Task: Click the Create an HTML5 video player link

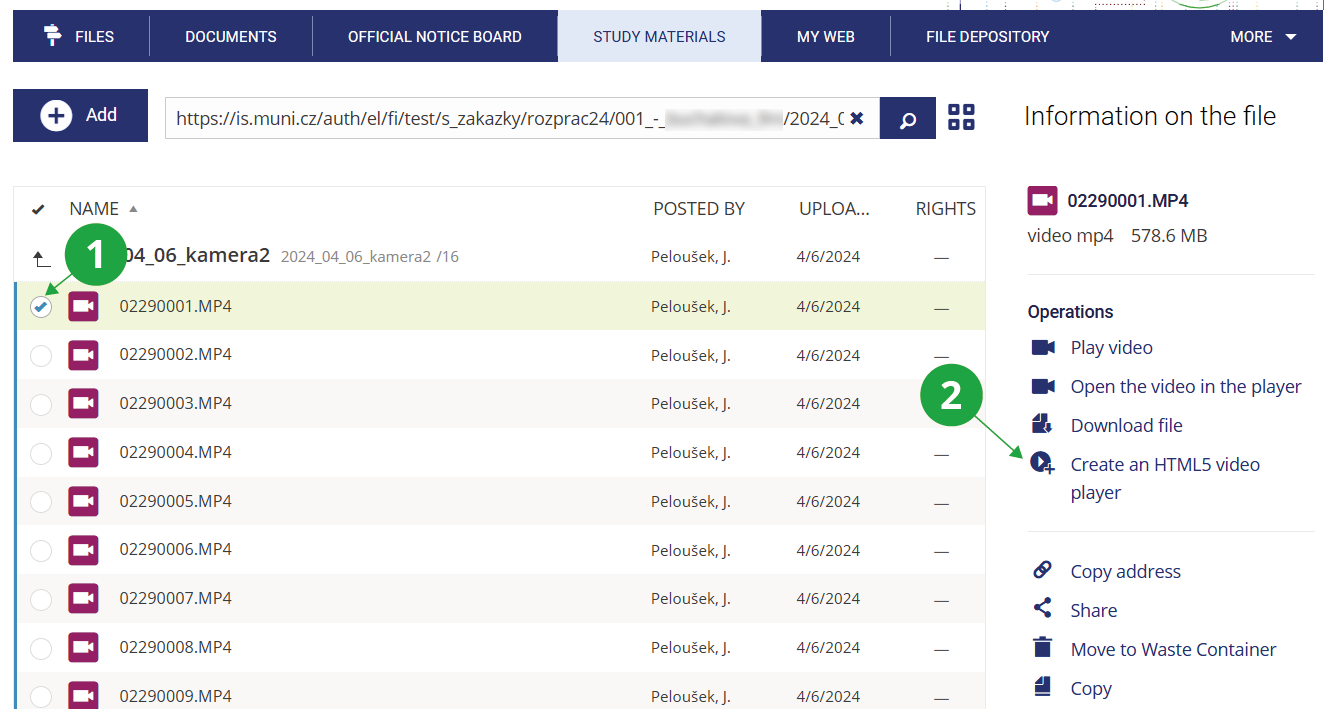Action: (x=1164, y=465)
